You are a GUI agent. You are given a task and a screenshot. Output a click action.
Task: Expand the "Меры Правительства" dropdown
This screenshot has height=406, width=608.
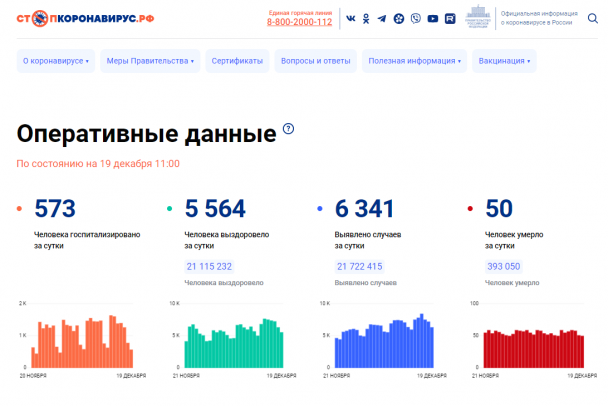[150, 61]
